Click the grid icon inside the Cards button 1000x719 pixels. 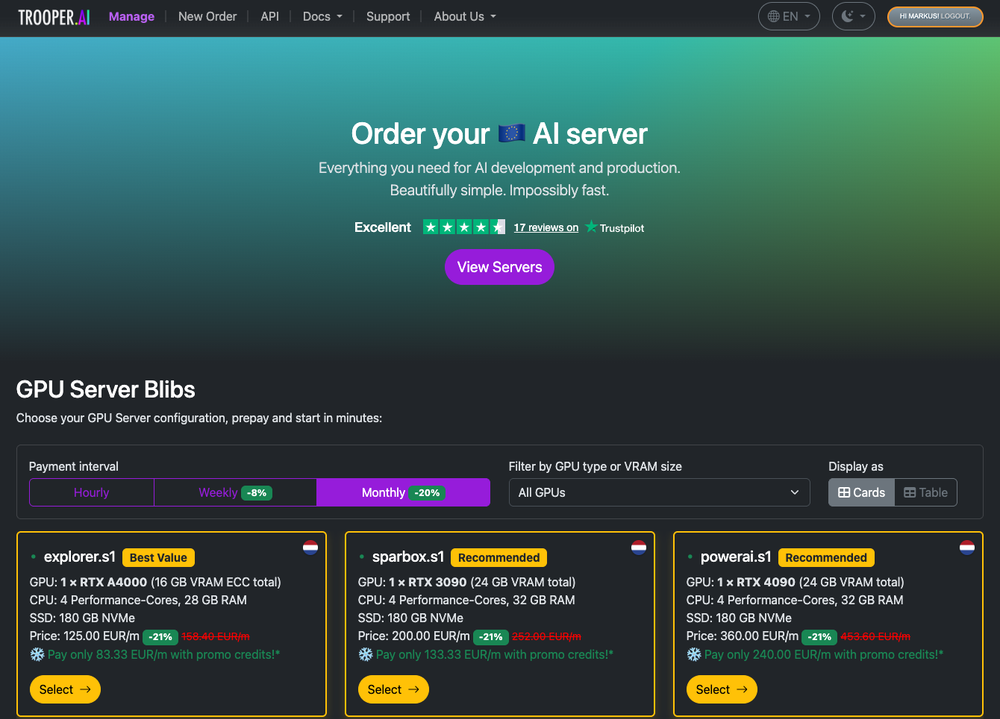(843, 492)
